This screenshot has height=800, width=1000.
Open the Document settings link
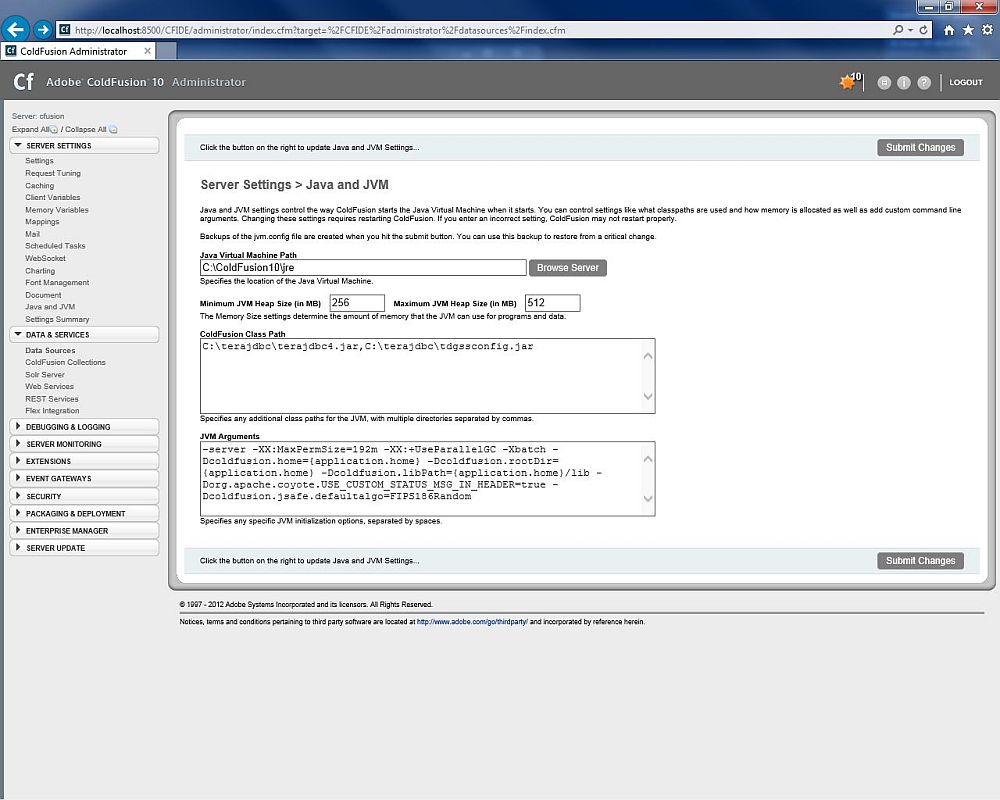click(43, 295)
